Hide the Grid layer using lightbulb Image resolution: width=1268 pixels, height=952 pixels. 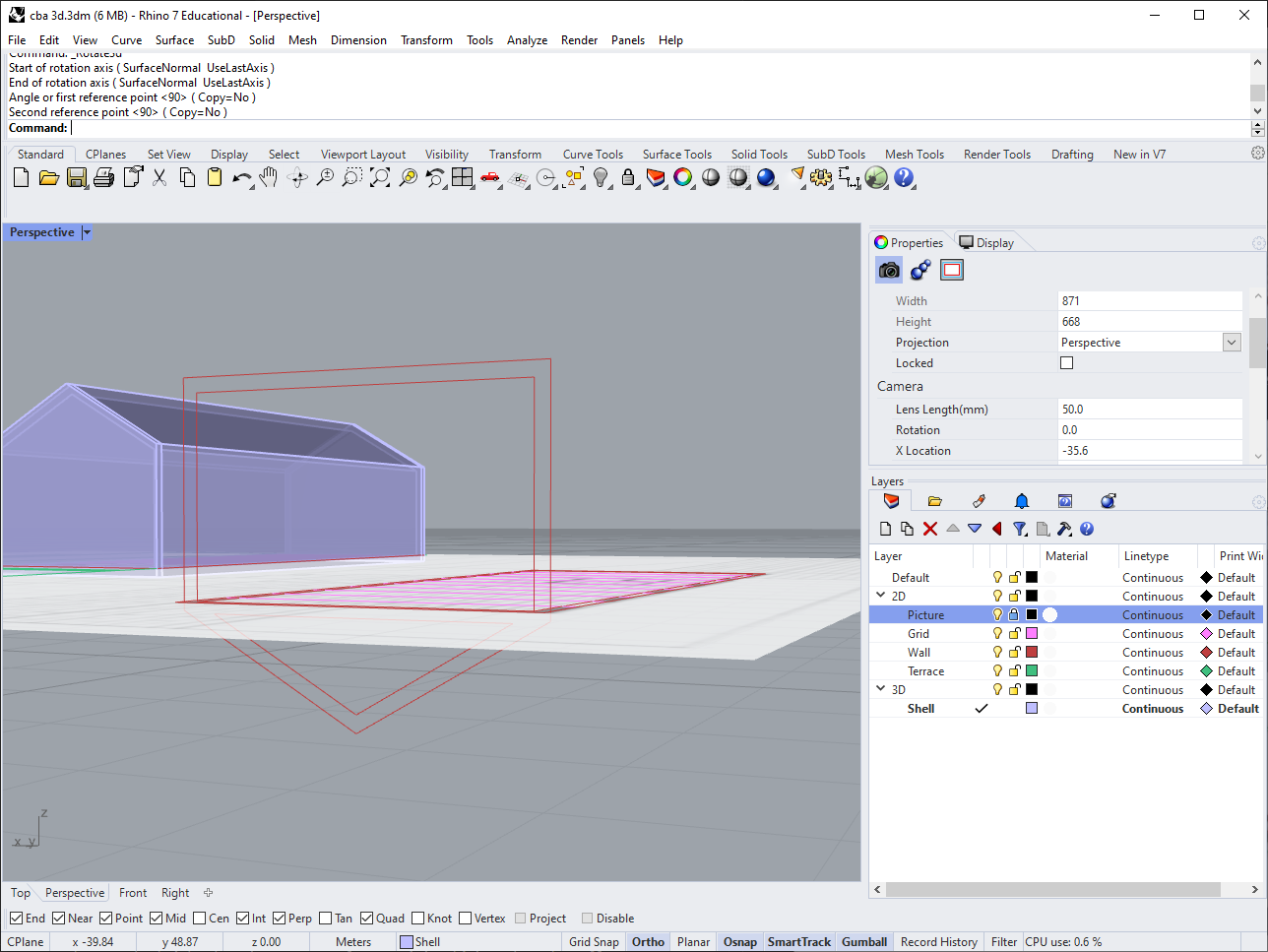[x=997, y=634]
